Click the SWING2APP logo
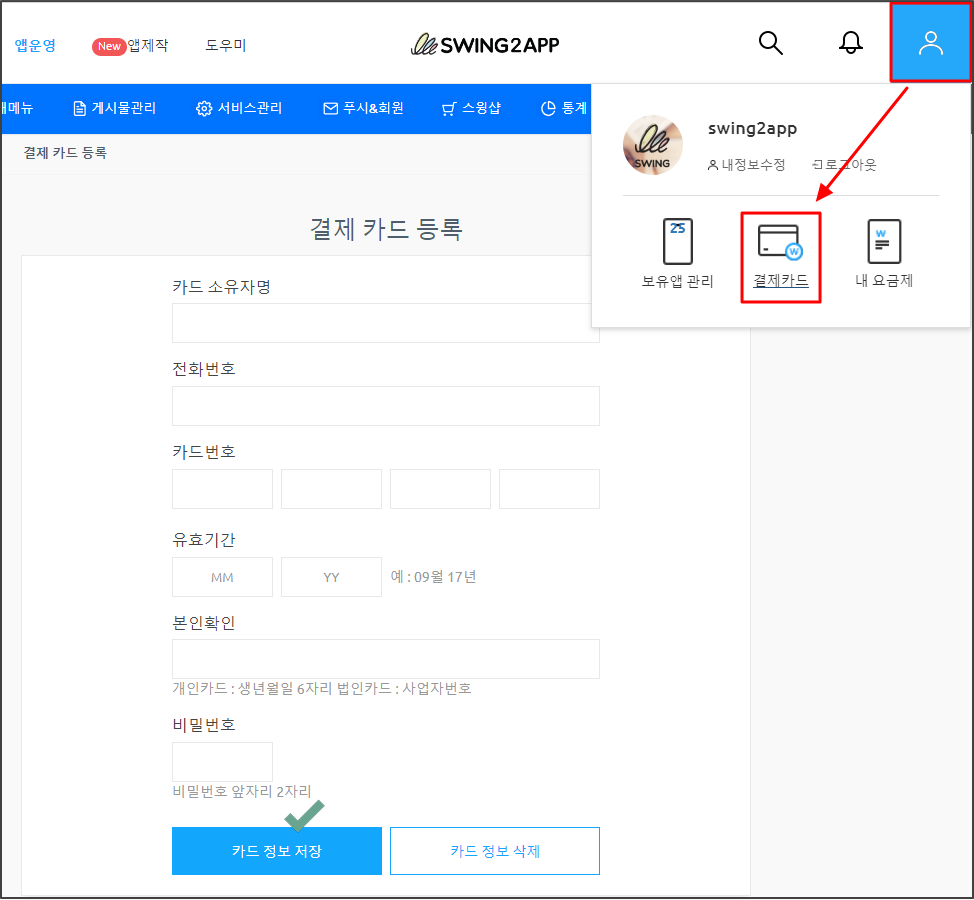The width and height of the screenshot is (974, 900). pos(485,45)
